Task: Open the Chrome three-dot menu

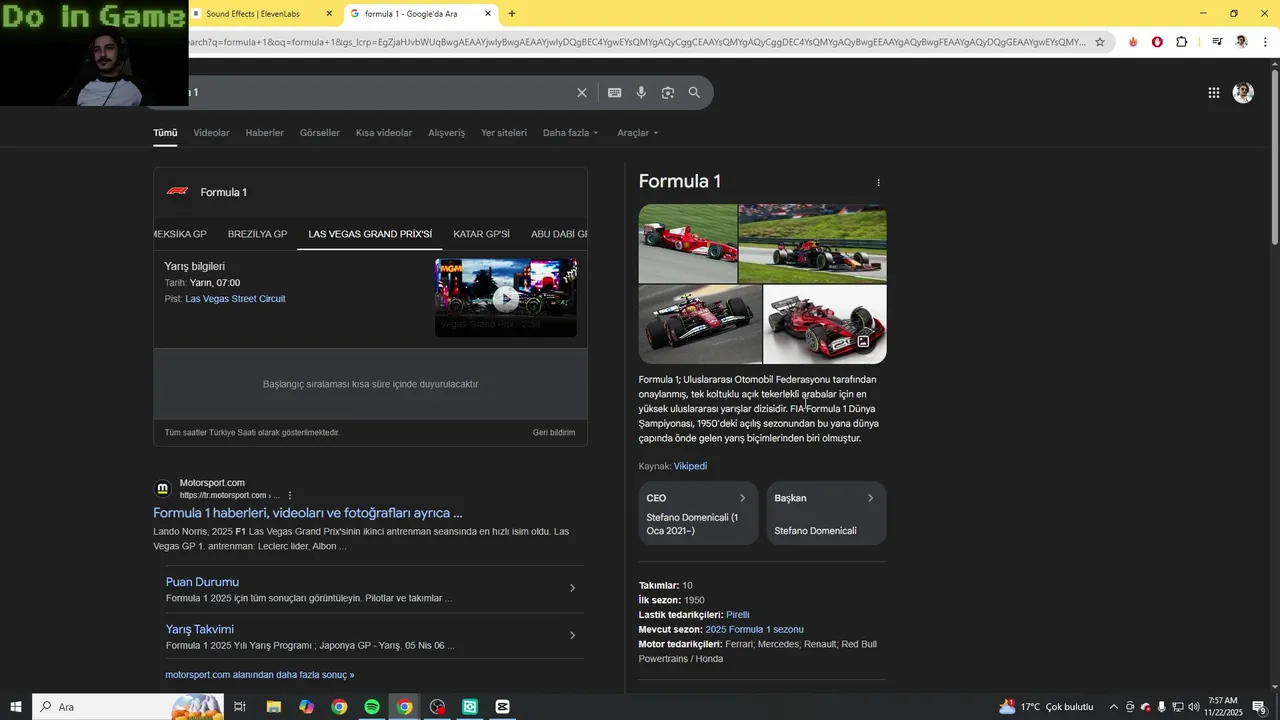Action: (x=1265, y=42)
